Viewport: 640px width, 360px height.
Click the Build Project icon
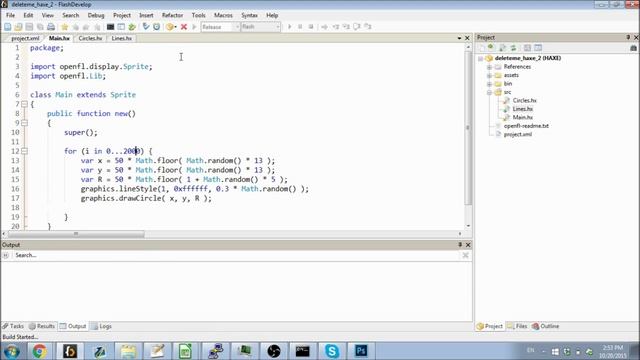click(x=169, y=27)
